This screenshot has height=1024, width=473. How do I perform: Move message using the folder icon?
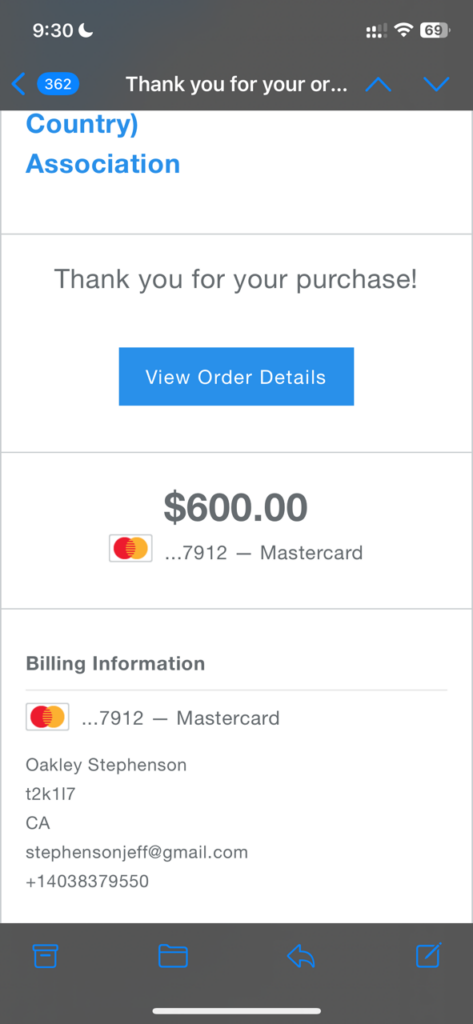point(173,956)
